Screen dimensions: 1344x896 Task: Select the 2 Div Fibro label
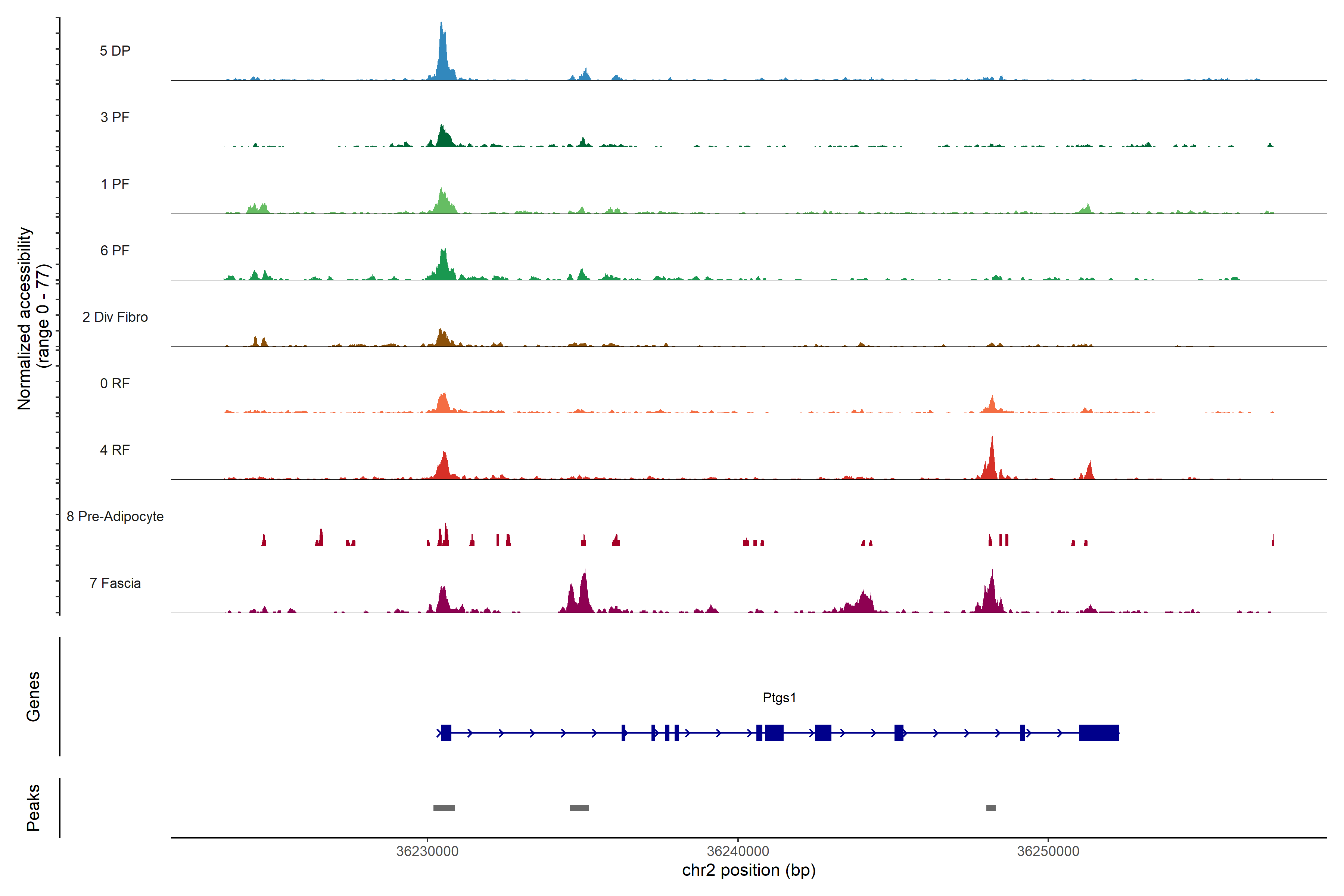pos(115,317)
